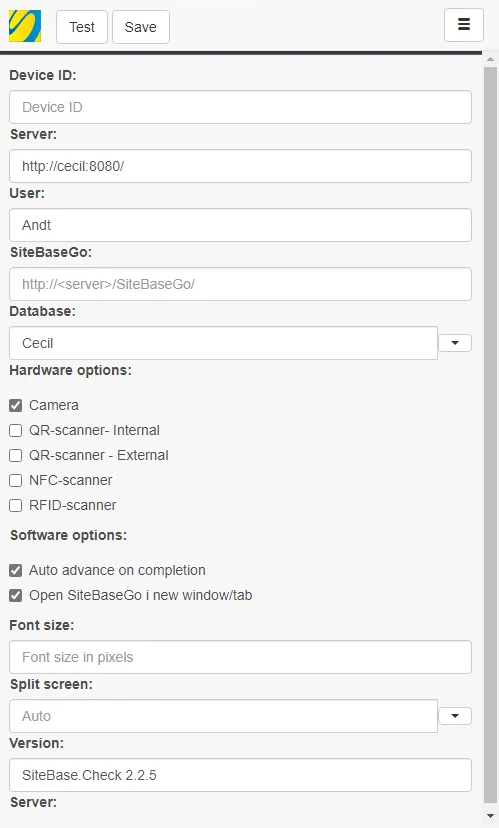Focus the Font size in pixels field
The image size is (499, 828).
point(240,657)
